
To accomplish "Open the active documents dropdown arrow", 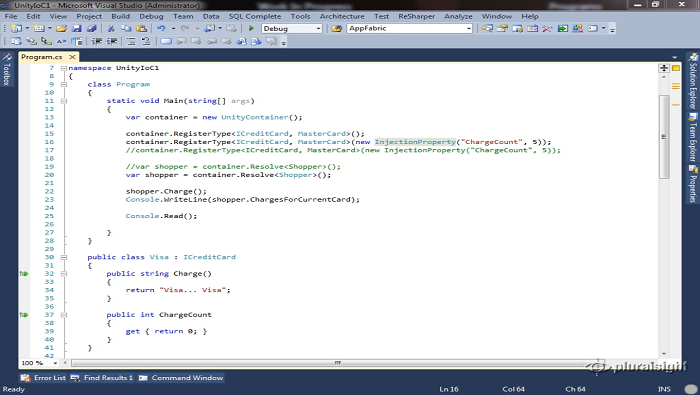I will (x=675, y=57).
